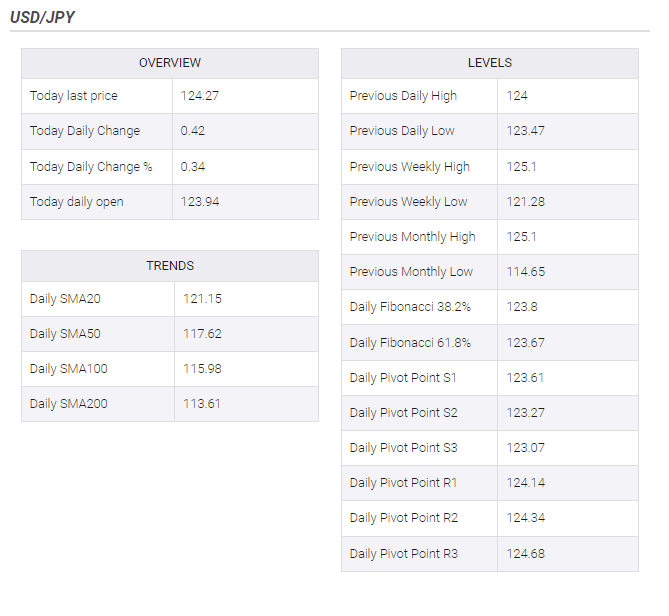
Task: Click the Daily Pivot Point S2 label
Action: (x=404, y=413)
